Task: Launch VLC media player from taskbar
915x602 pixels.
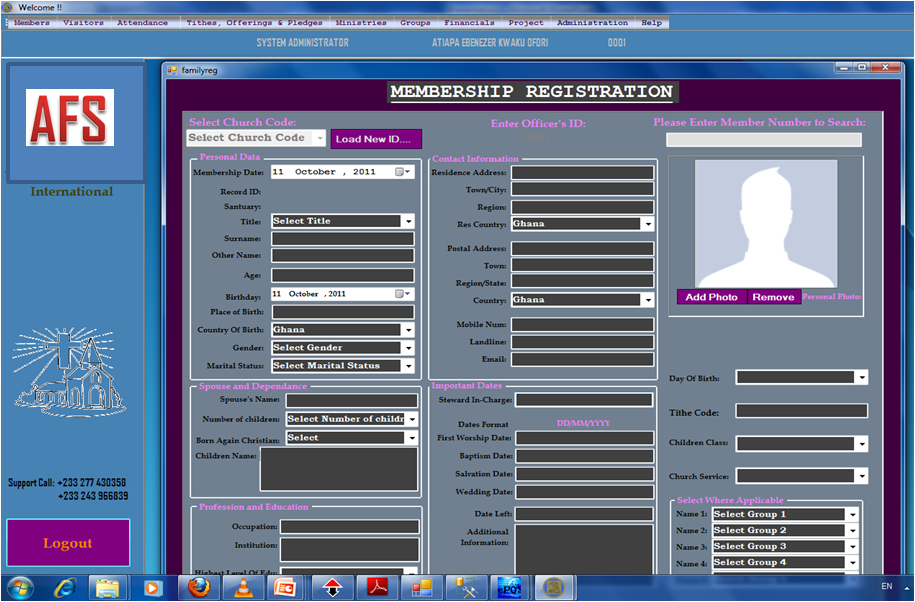Action: pos(243,587)
